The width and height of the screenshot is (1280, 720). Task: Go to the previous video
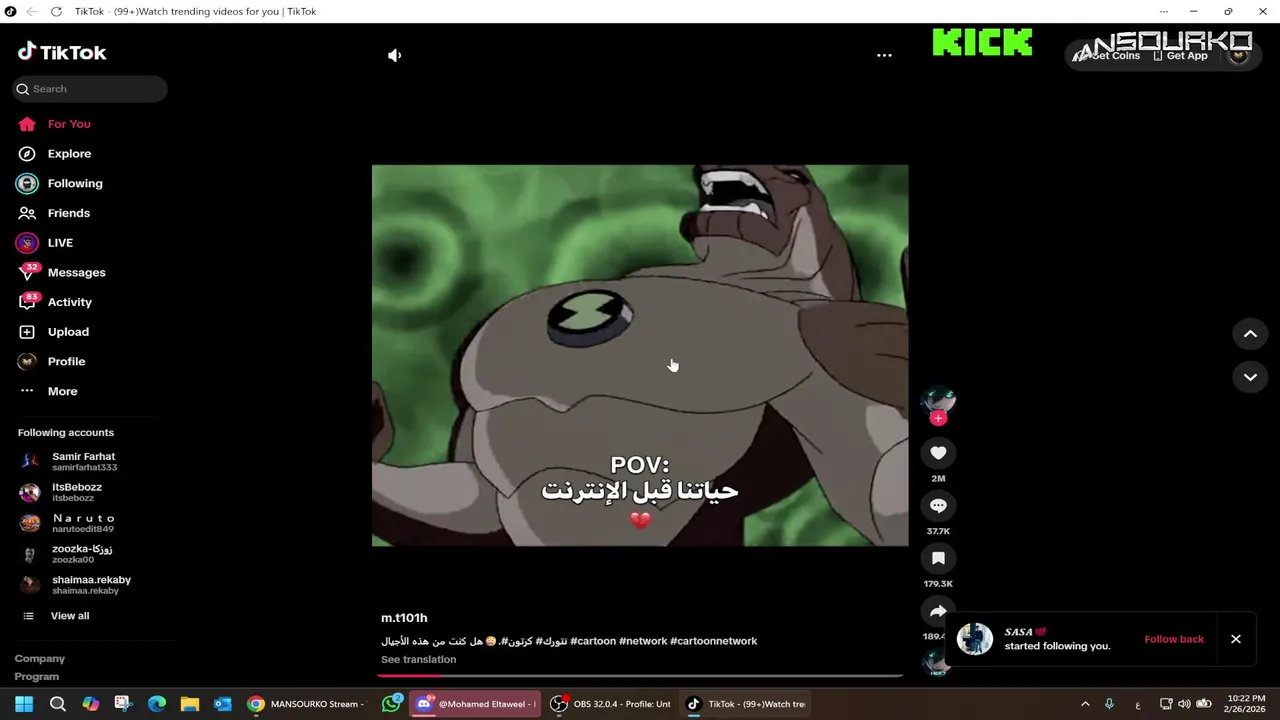[x=1250, y=334]
